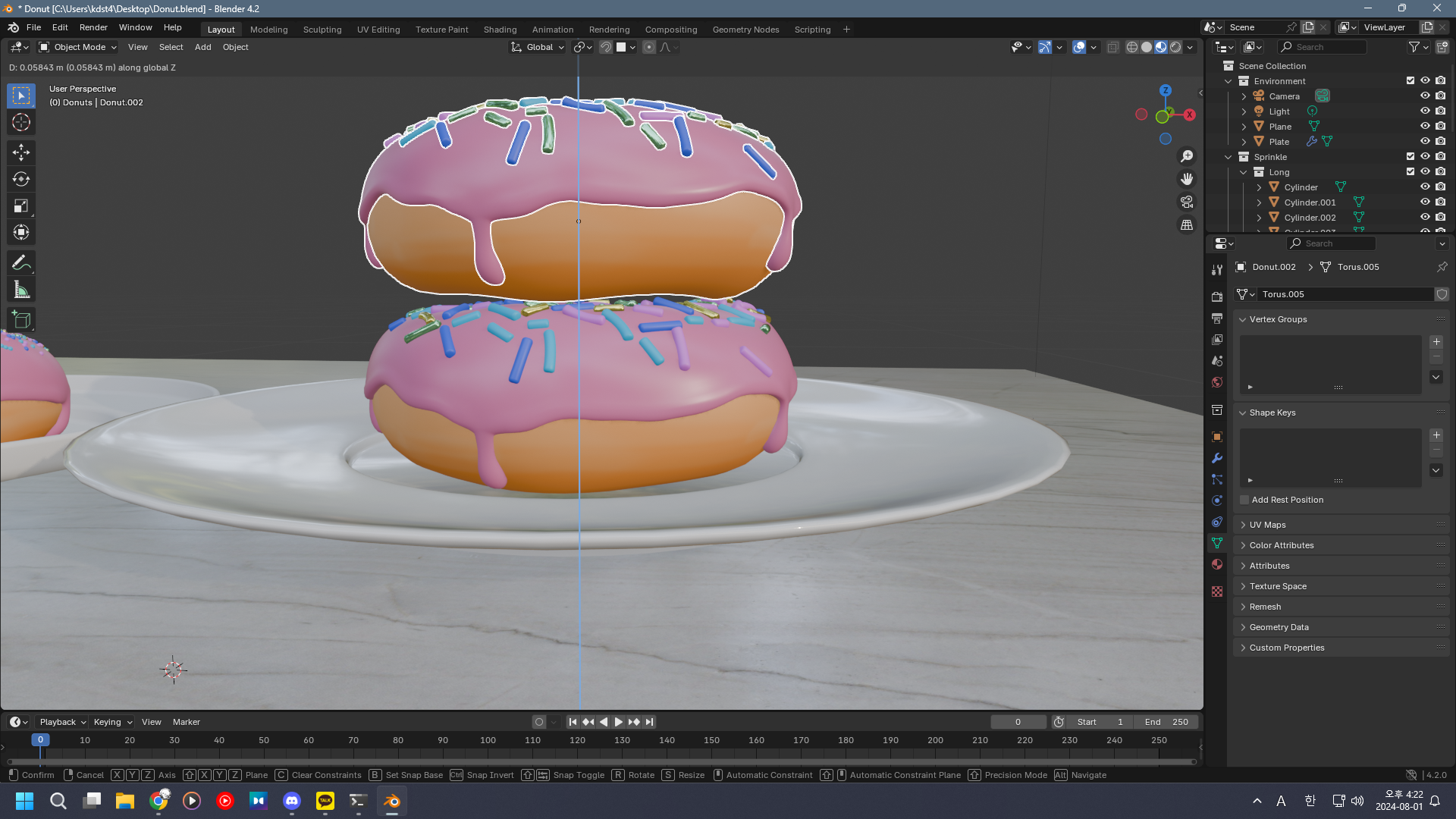The height and width of the screenshot is (819, 1456).
Task: Open the Material properties tab
Action: pyautogui.click(x=1217, y=564)
